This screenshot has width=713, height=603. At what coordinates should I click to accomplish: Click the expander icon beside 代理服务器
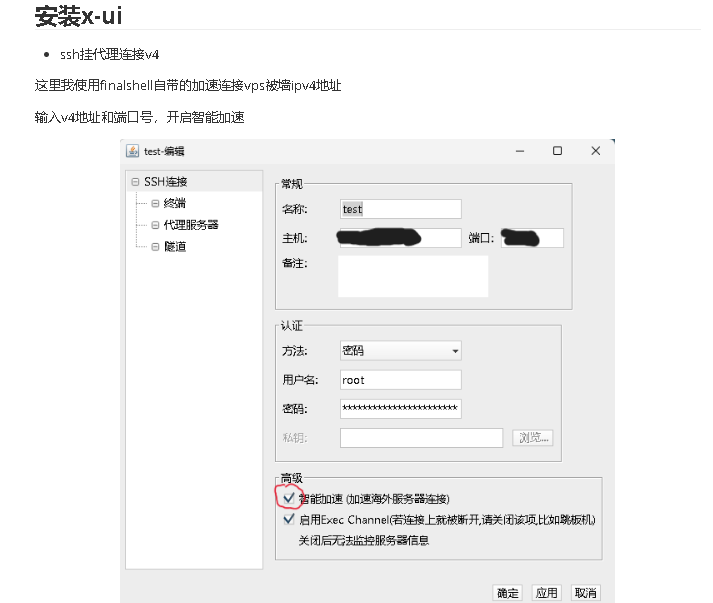pyautogui.click(x=155, y=225)
